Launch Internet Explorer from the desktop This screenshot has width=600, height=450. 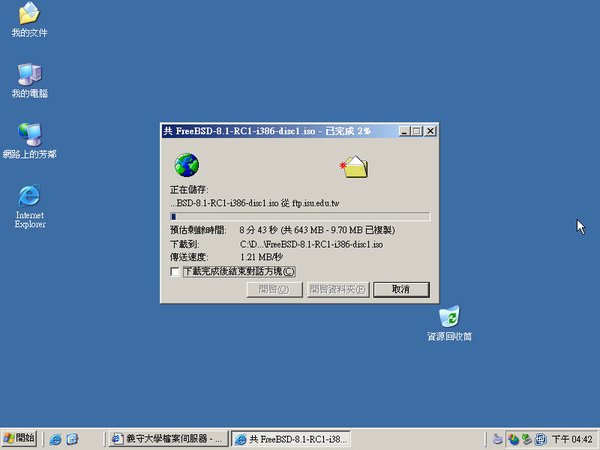[x=29, y=207]
